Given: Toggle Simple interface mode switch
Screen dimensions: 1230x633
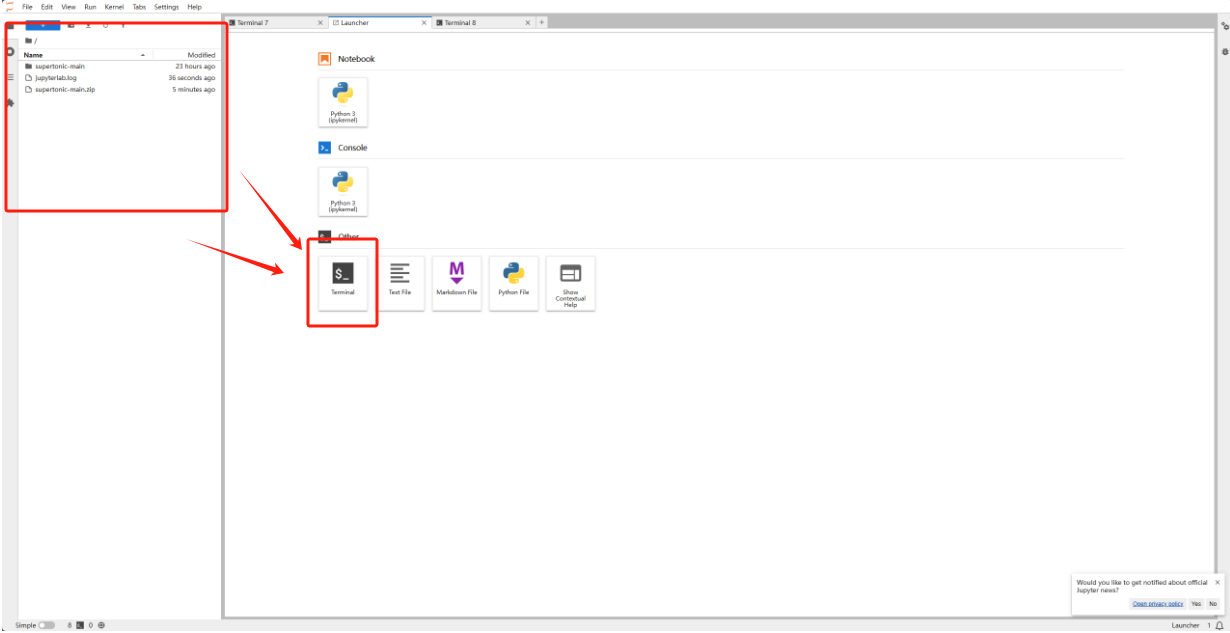Looking at the screenshot, I should point(46,625).
